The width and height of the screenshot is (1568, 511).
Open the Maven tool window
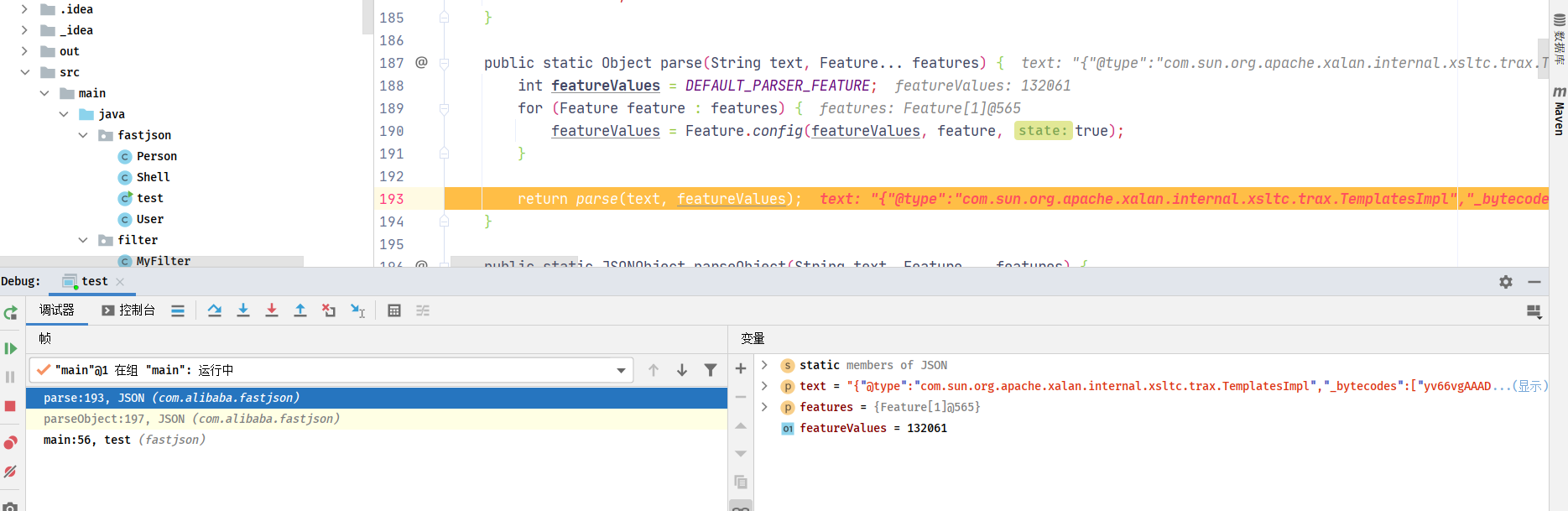pos(1559,110)
